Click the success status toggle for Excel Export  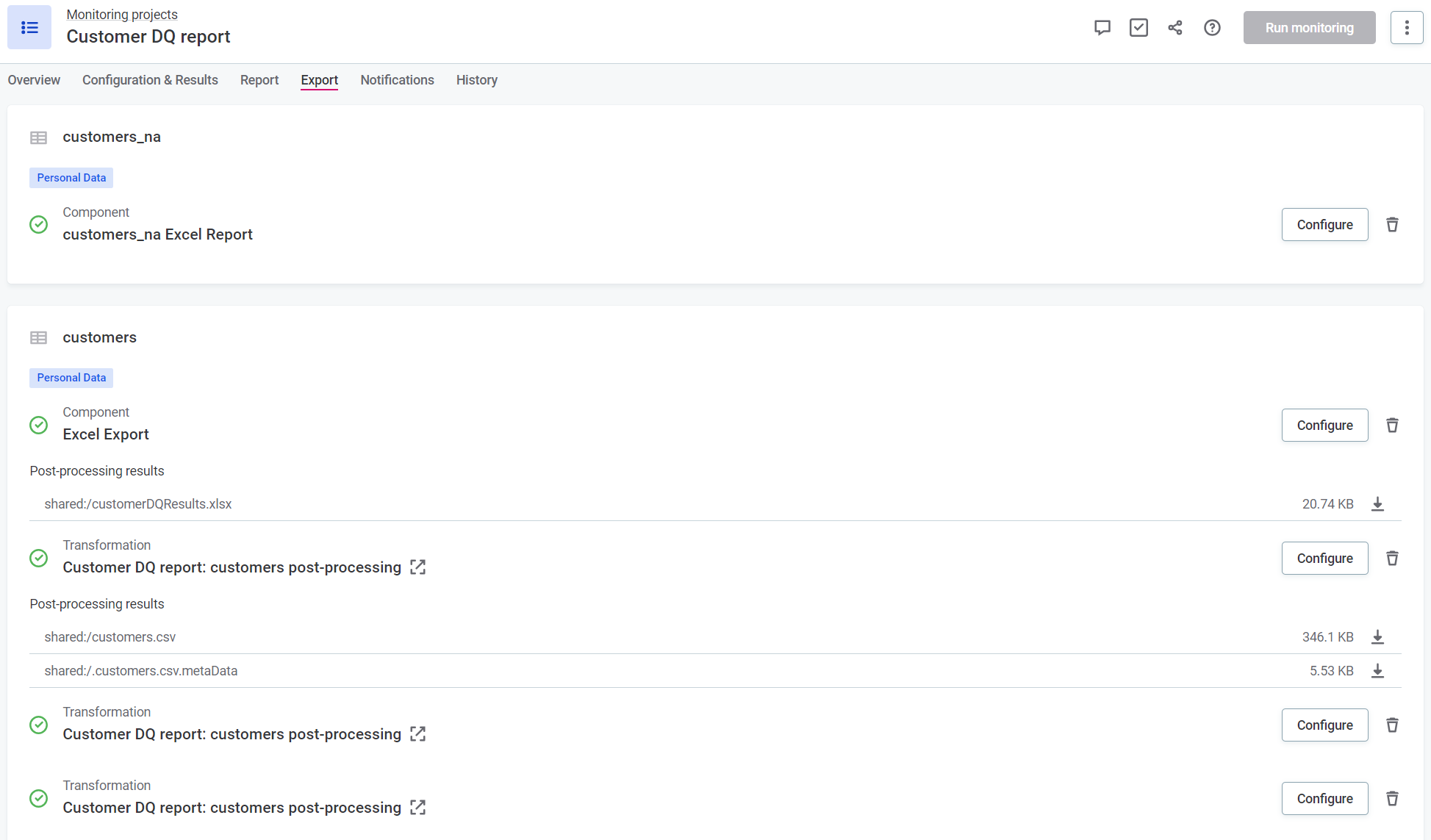click(x=40, y=424)
